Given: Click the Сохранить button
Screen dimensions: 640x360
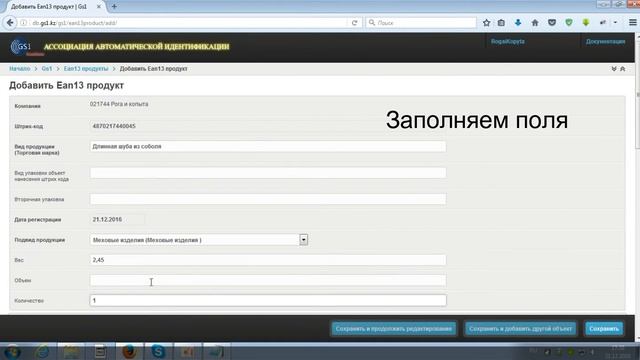Looking at the screenshot, I should point(604,329).
